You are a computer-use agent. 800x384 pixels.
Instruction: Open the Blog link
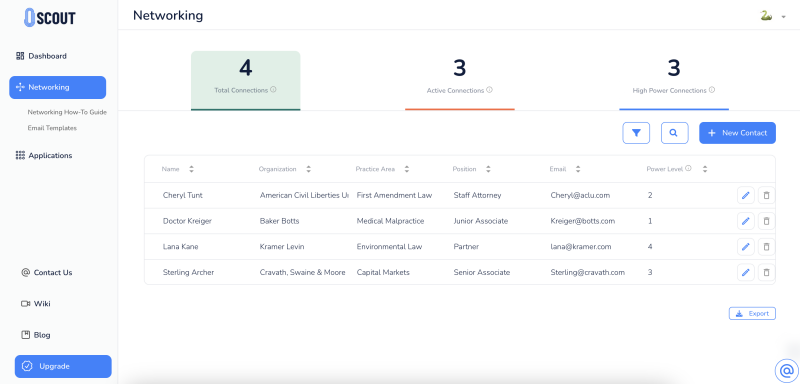36,335
